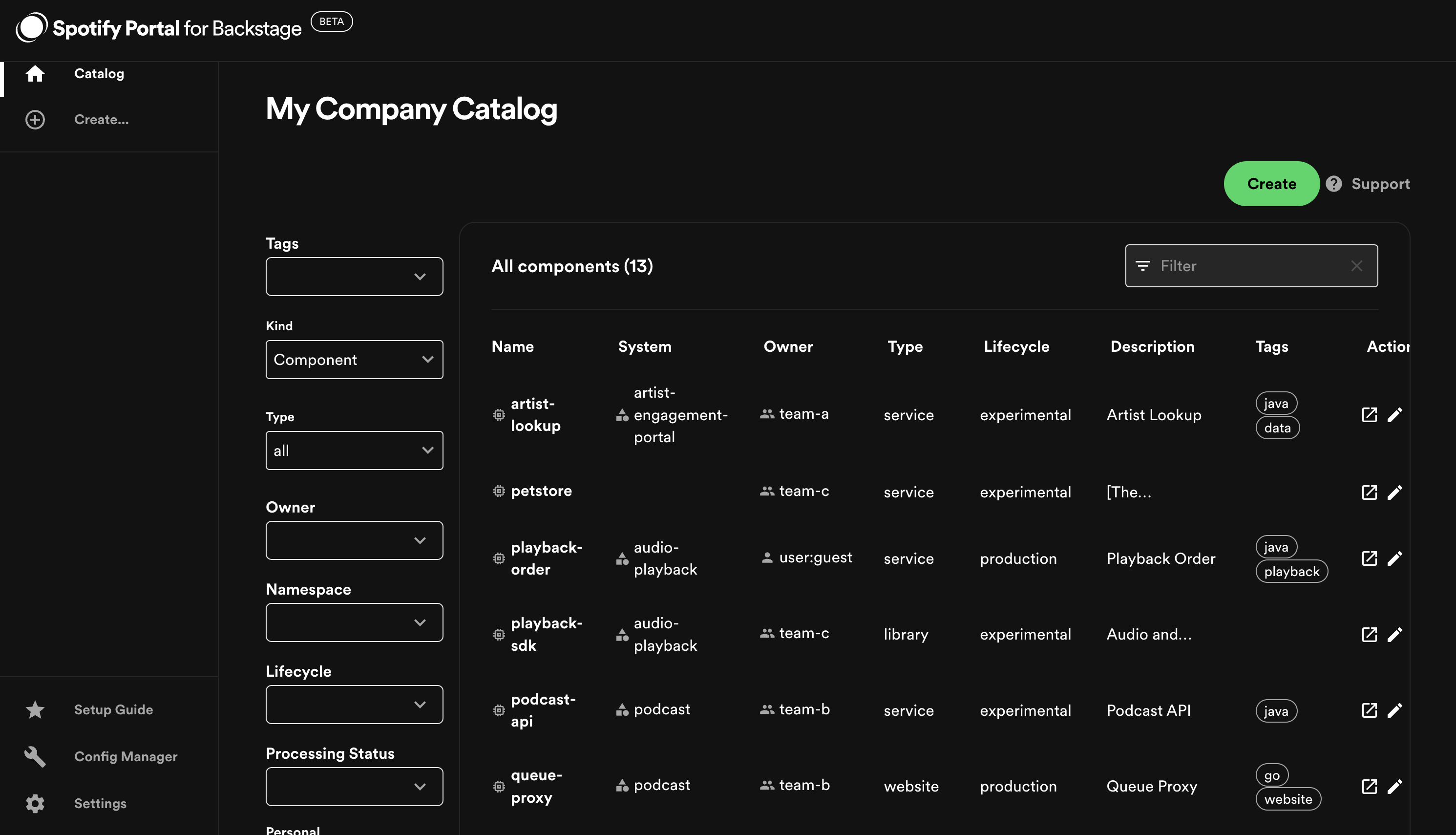Click edit pencil for playback-order row
The height and width of the screenshot is (835, 1456).
(x=1394, y=558)
